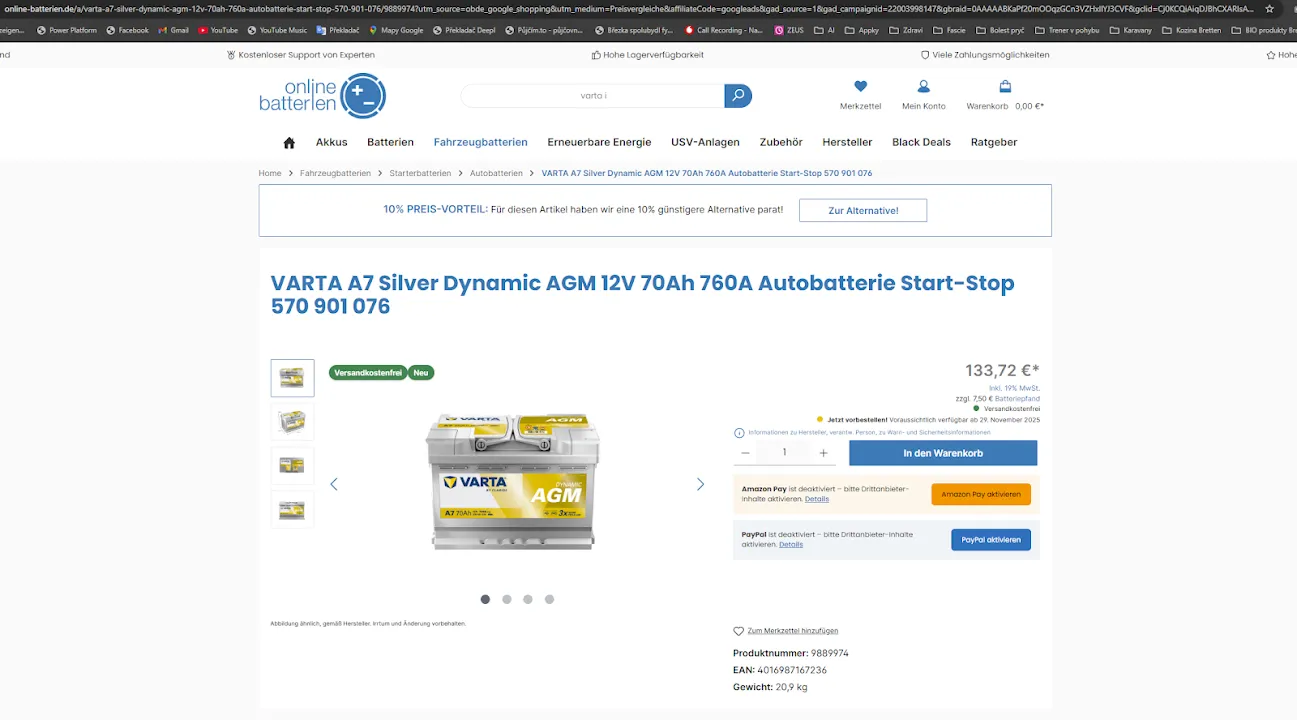Open the YouTube Music bookmark

tap(277, 30)
